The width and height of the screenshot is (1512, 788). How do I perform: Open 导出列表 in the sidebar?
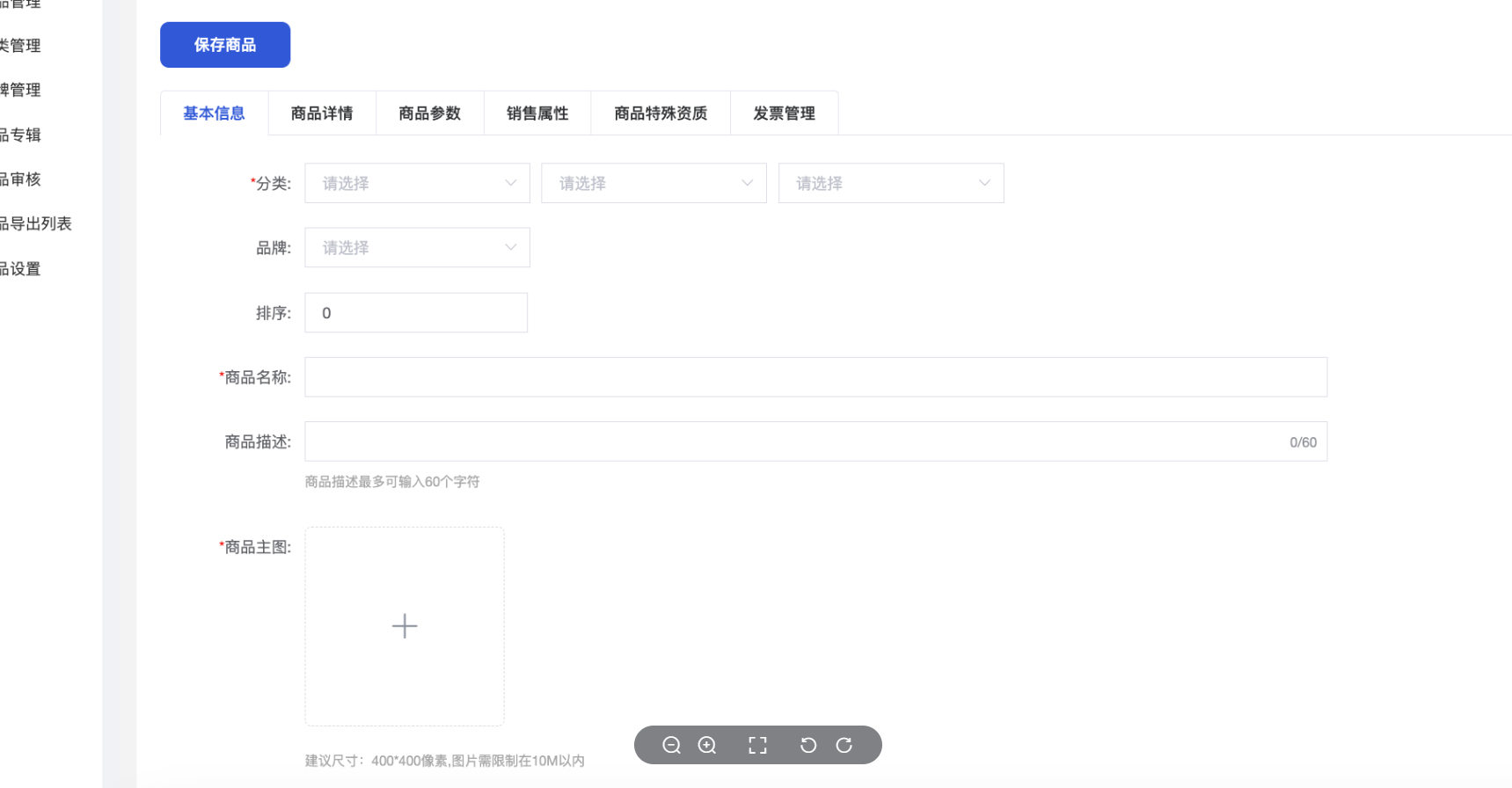(x=35, y=224)
